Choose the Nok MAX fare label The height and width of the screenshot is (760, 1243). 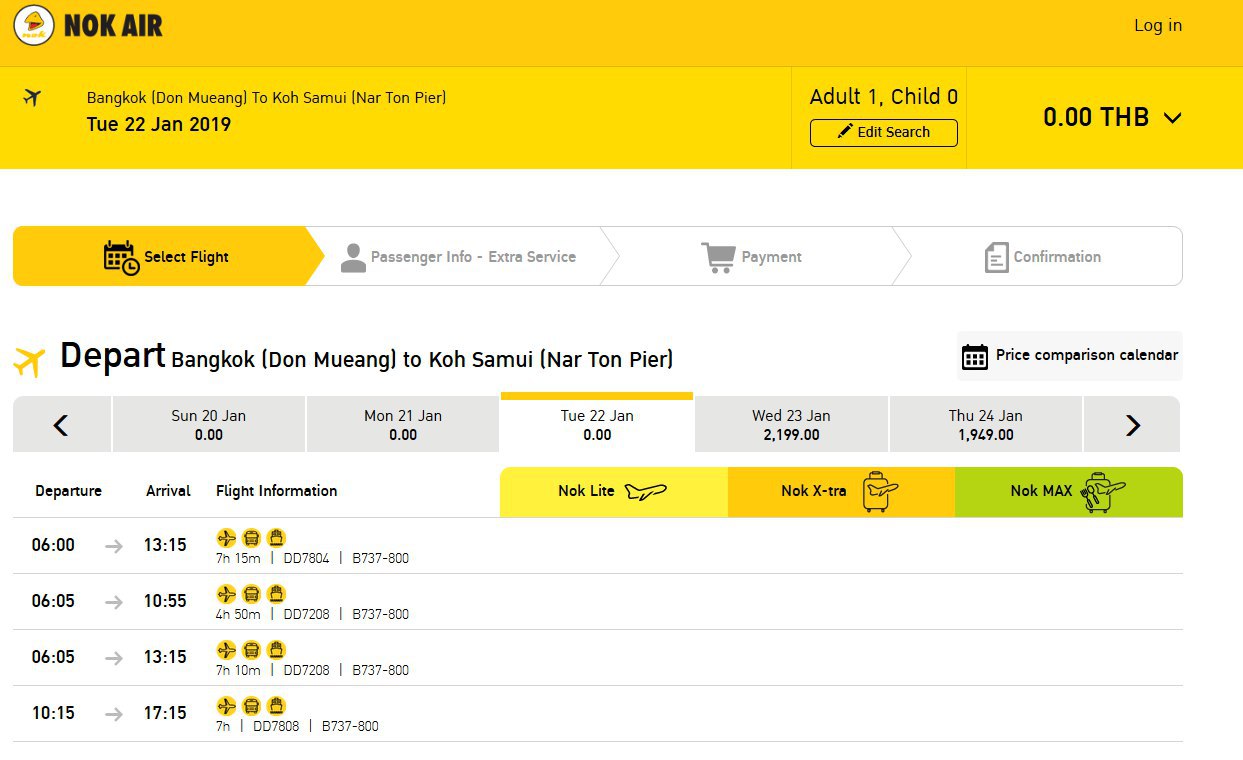click(1041, 491)
